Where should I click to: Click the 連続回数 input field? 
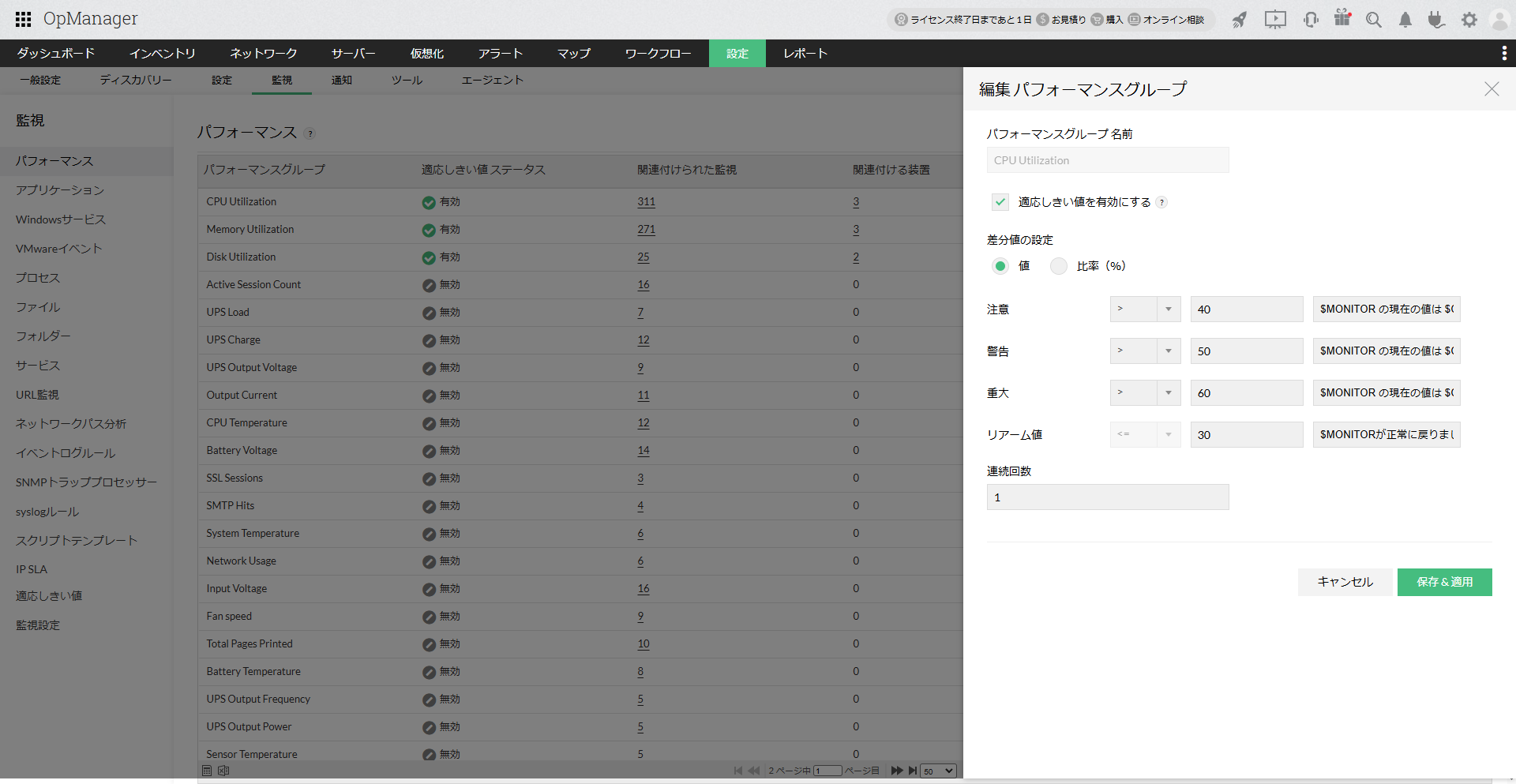tap(1108, 497)
